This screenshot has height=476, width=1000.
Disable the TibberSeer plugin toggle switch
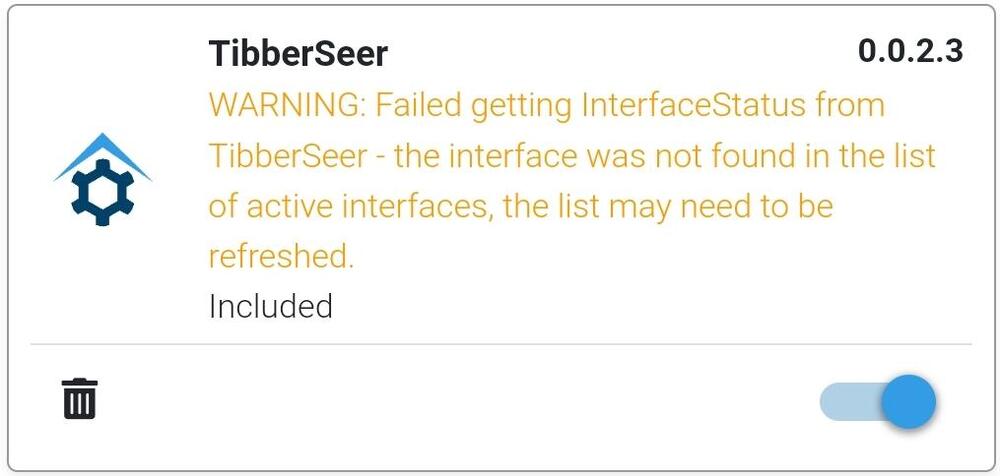[x=878, y=402]
